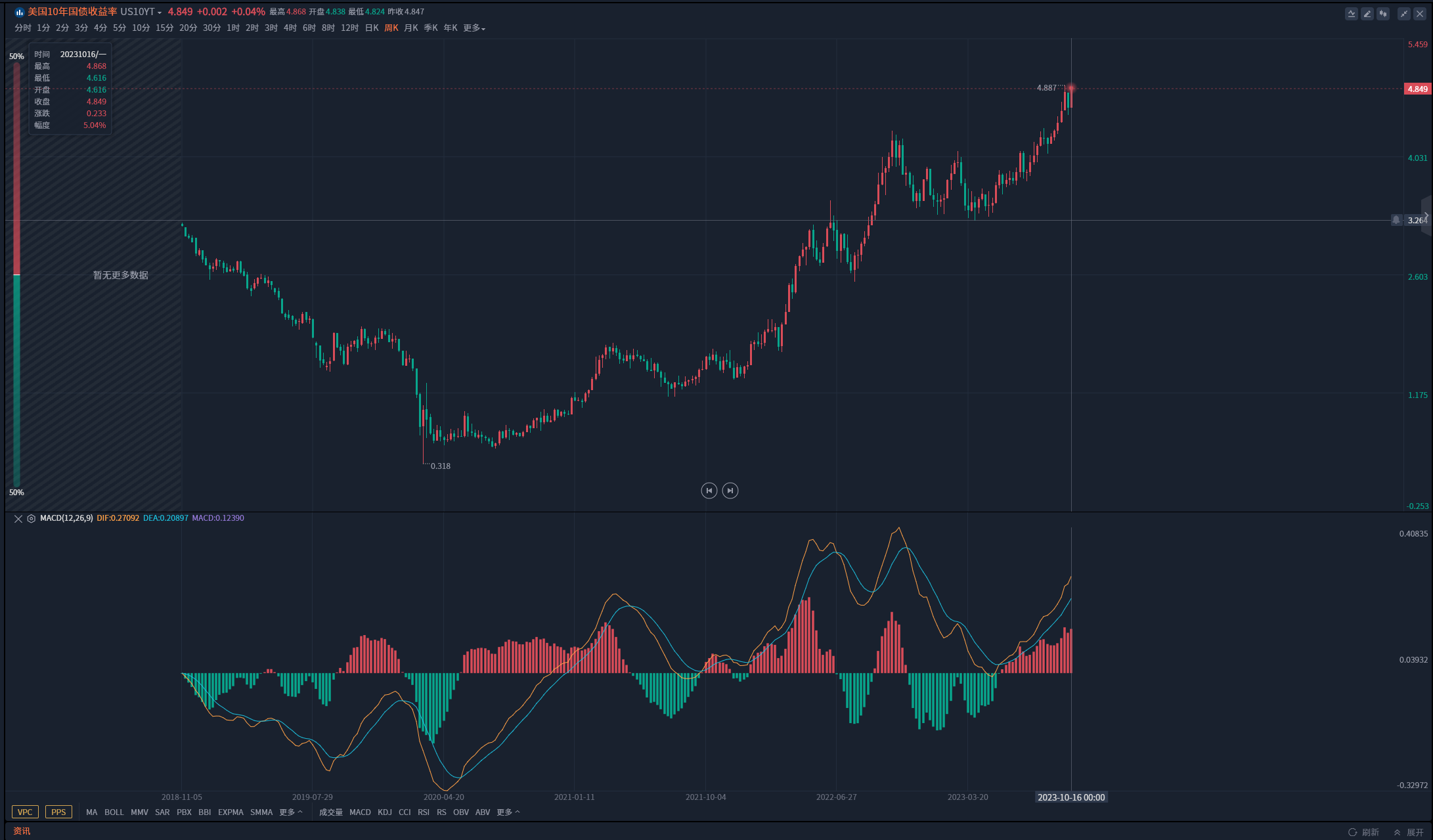Screen dimensions: 1433x840
Task: Click the refresh icon labeled 刷新
Action: click(x=1353, y=832)
